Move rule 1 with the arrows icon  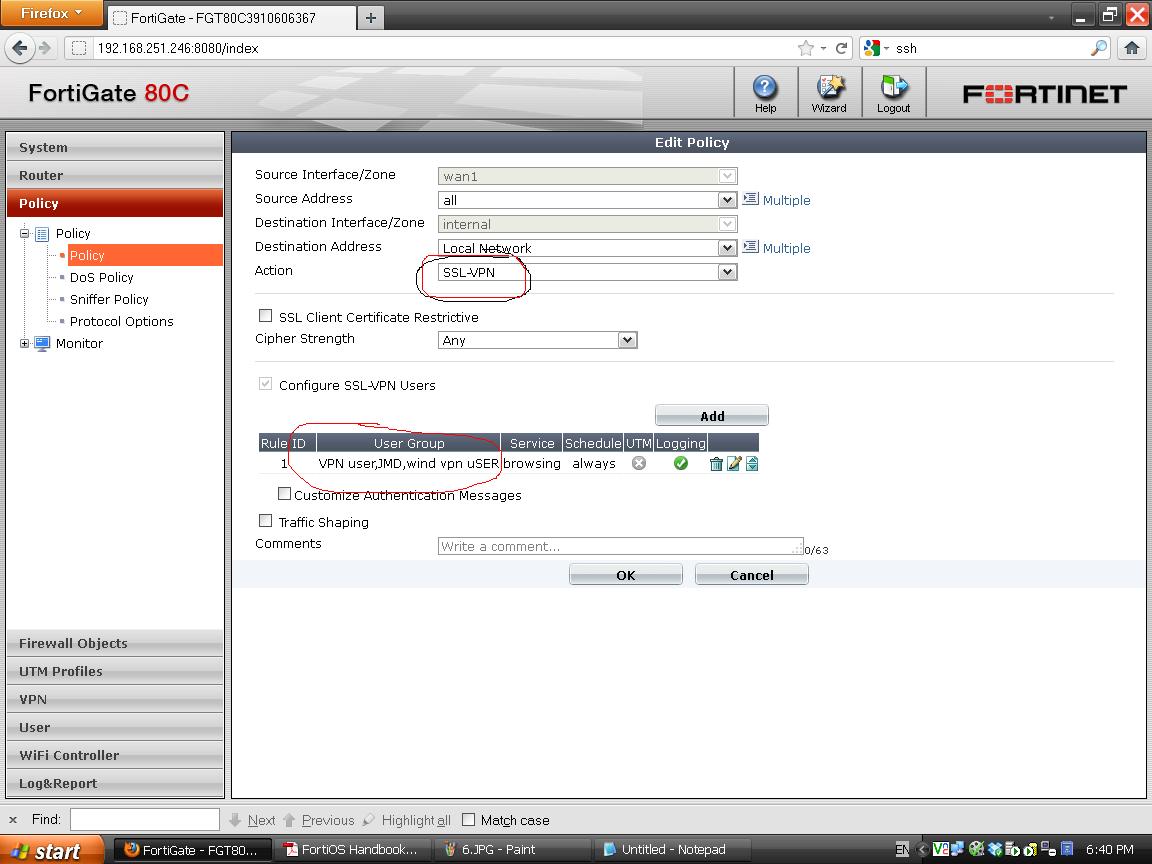tap(752, 464)
